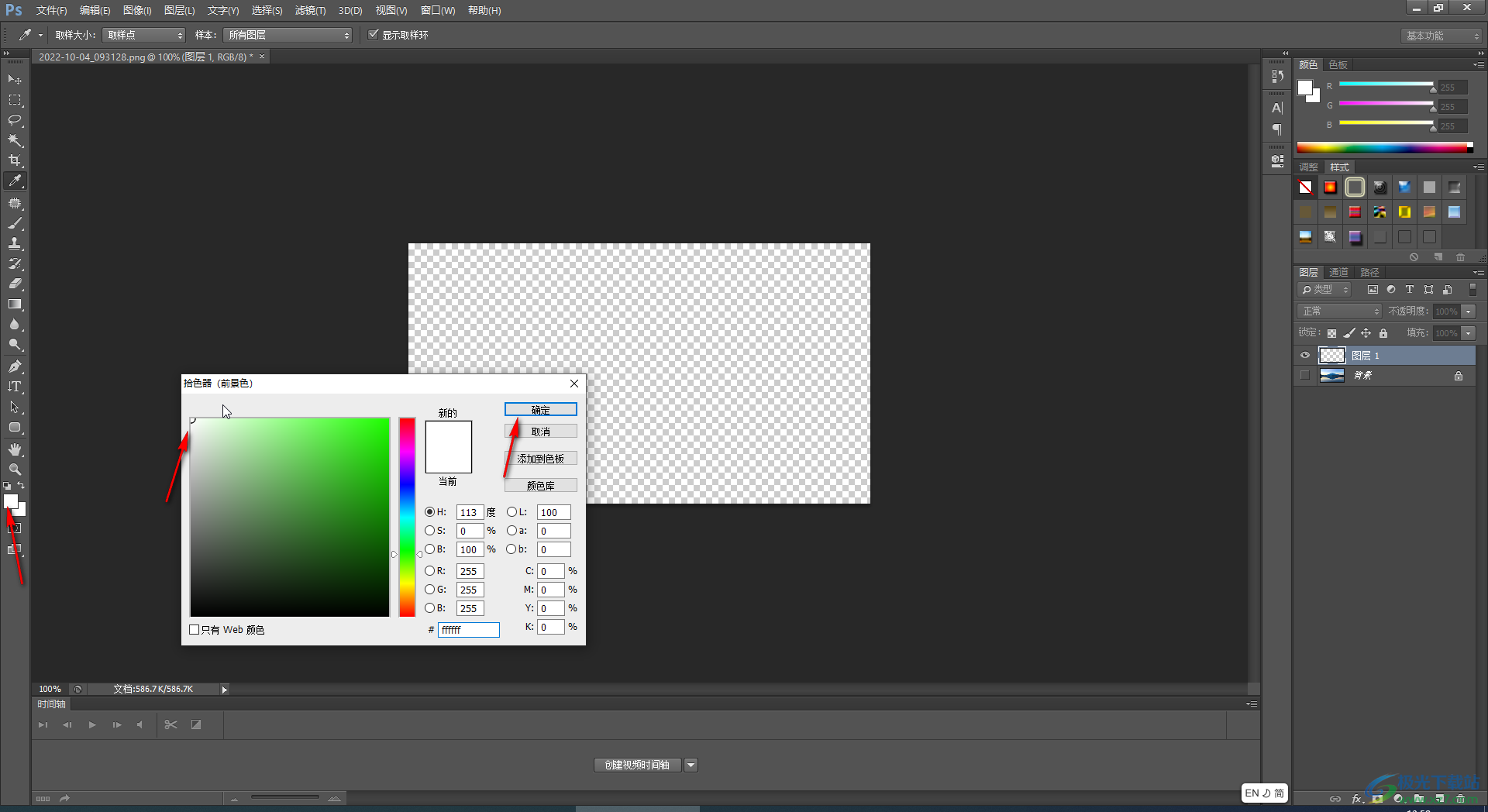Screen dimensions: 1488x812
Task: Switch to the 通道 tab
Action: (1338, 273)
